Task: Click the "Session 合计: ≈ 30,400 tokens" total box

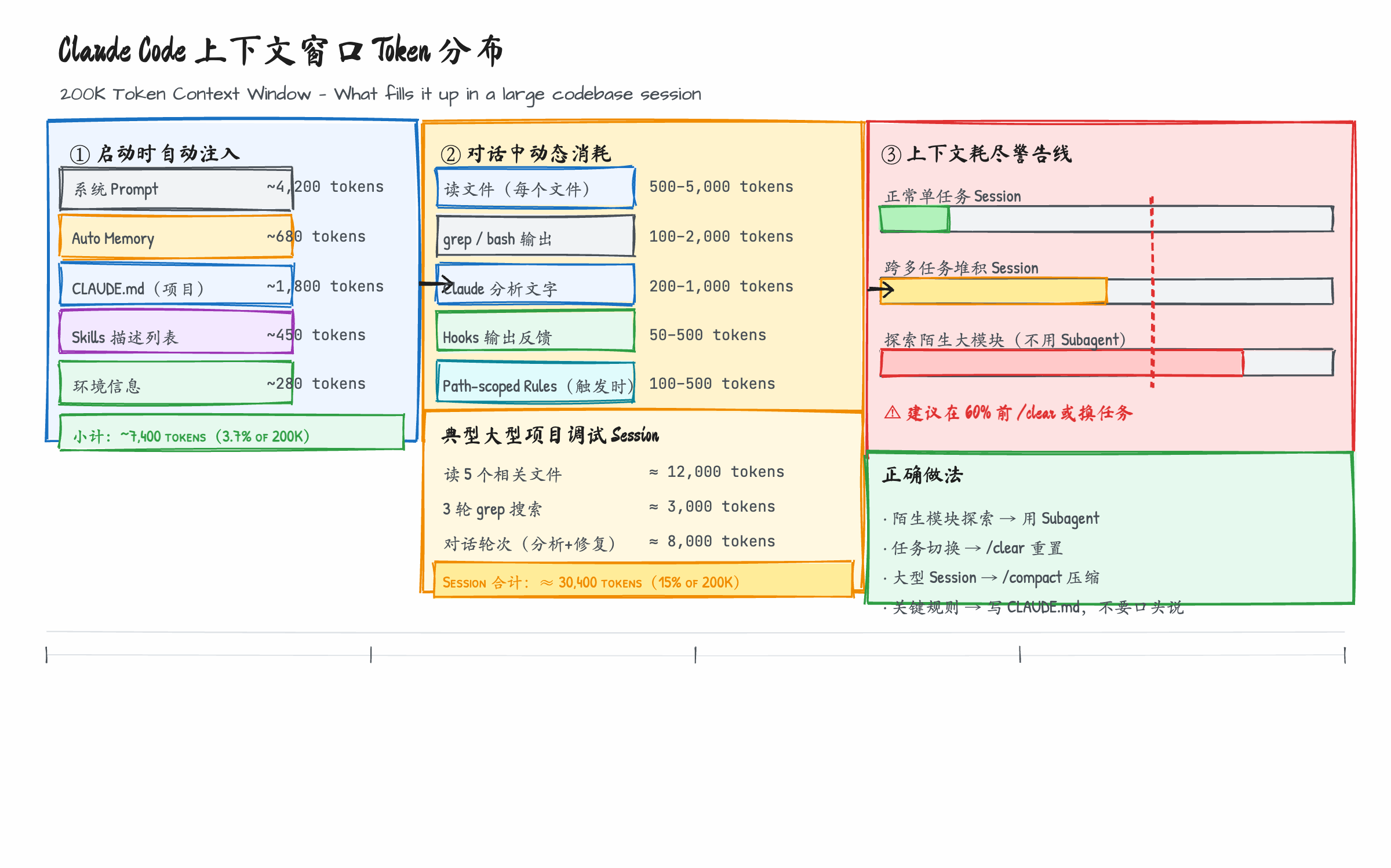Action: coord(643,579)
